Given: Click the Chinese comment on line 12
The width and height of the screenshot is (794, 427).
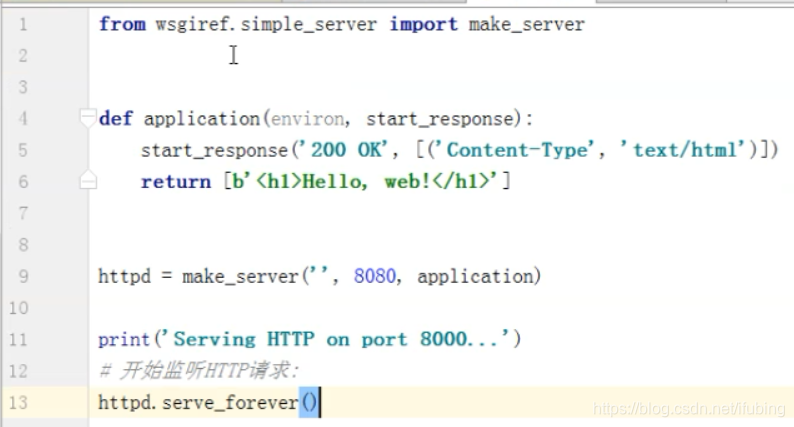Looking at the screenshot, I should tap(198, 371).
